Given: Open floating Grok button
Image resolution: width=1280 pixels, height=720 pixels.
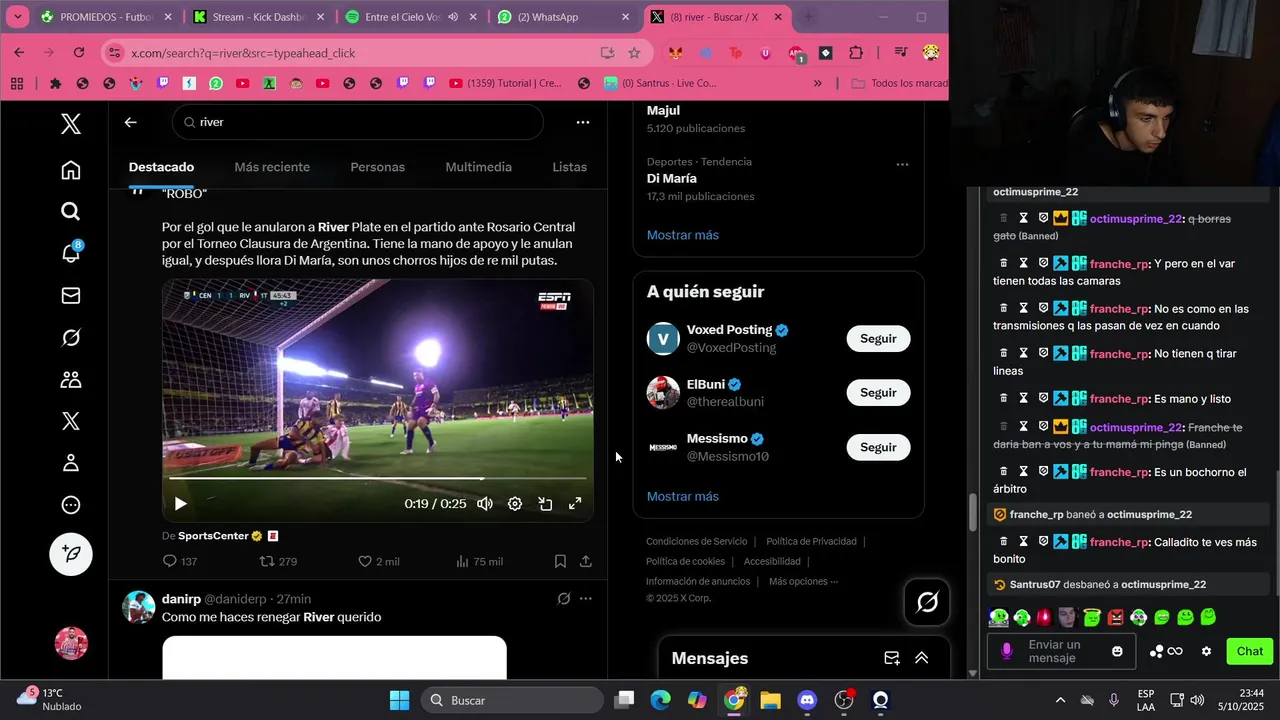Looking at the screenshot, I should click(927, 602).
